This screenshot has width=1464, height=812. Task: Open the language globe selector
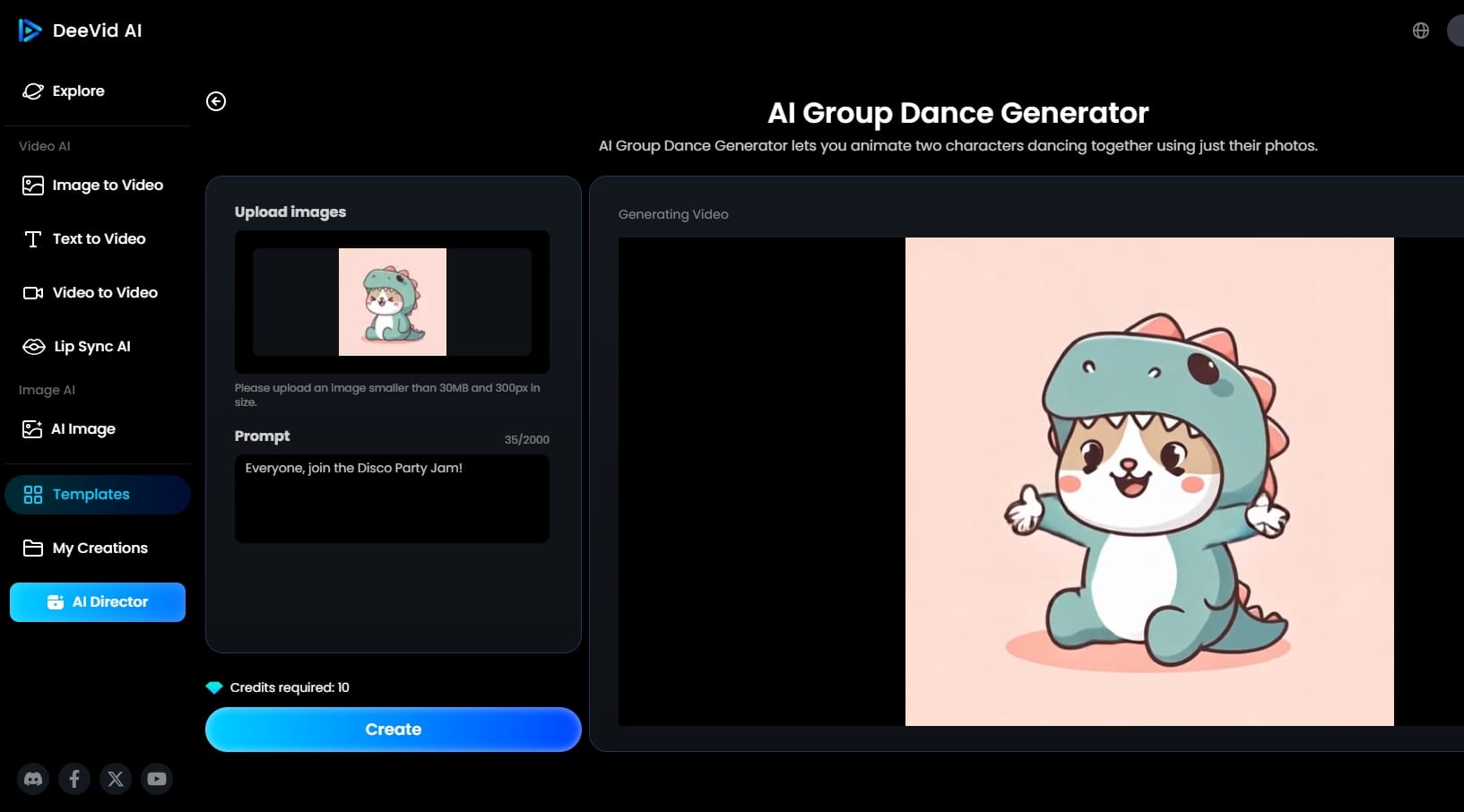coord(1420,30)
